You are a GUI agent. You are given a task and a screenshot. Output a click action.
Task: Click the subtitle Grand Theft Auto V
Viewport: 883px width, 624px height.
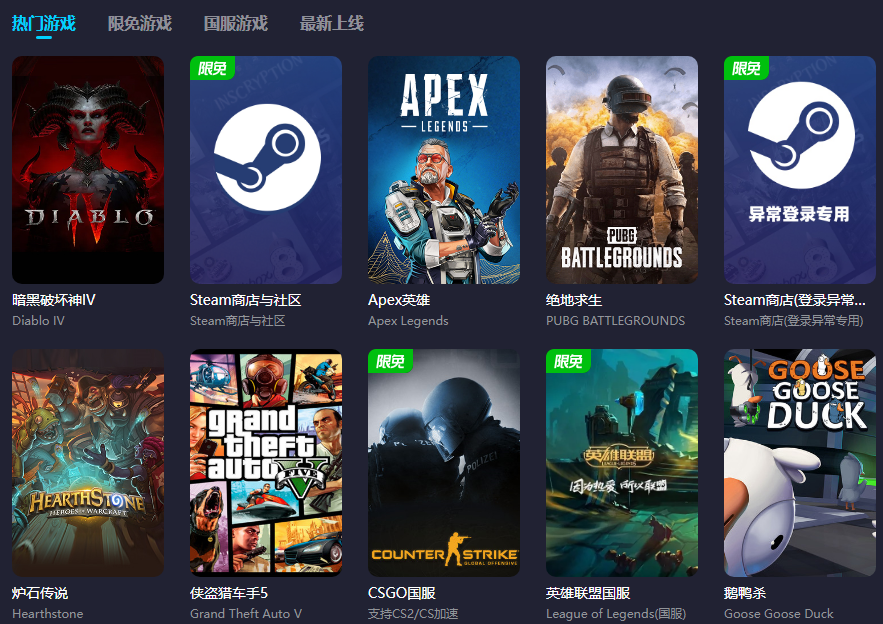point(246,614)
